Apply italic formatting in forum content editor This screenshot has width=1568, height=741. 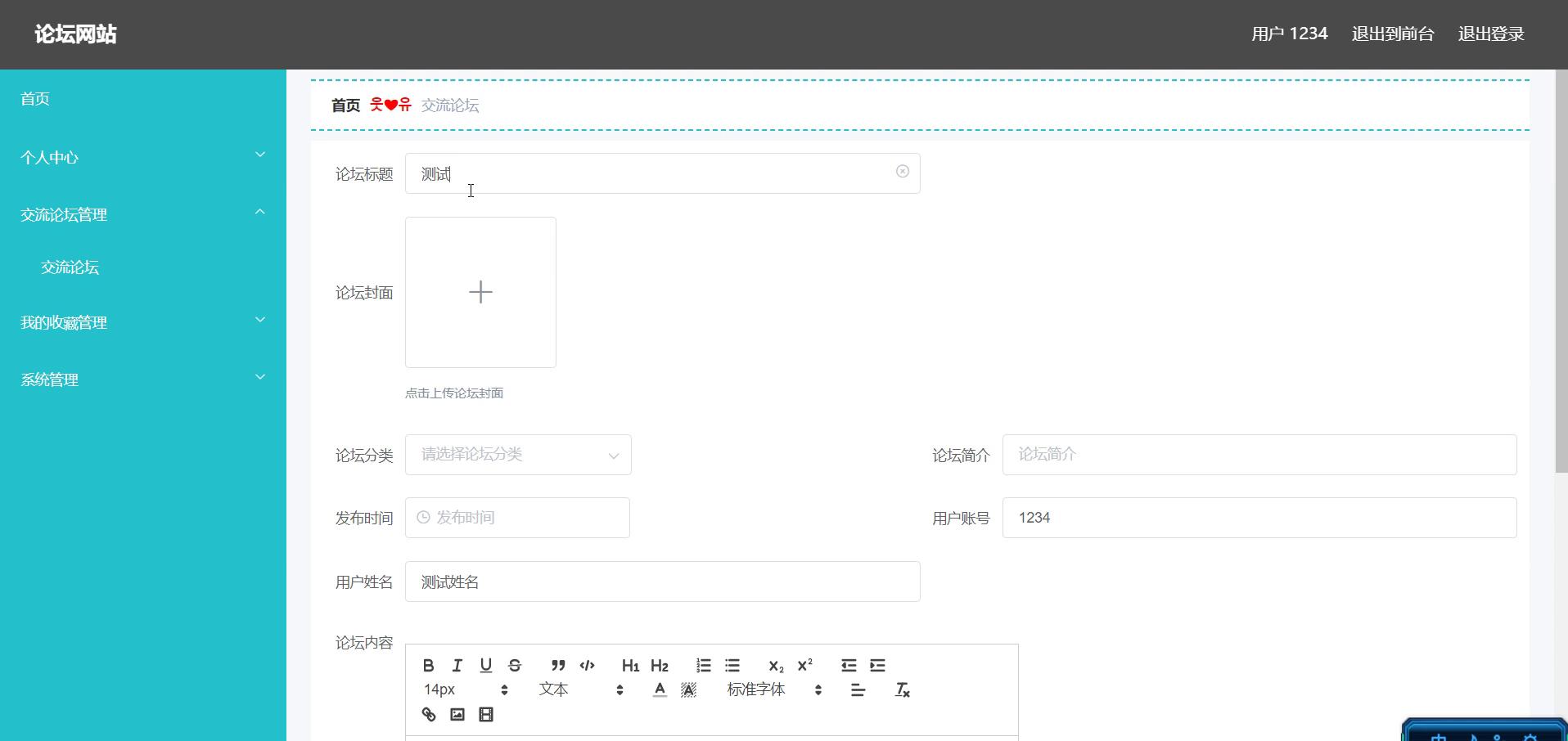click(x=457, y=665)
